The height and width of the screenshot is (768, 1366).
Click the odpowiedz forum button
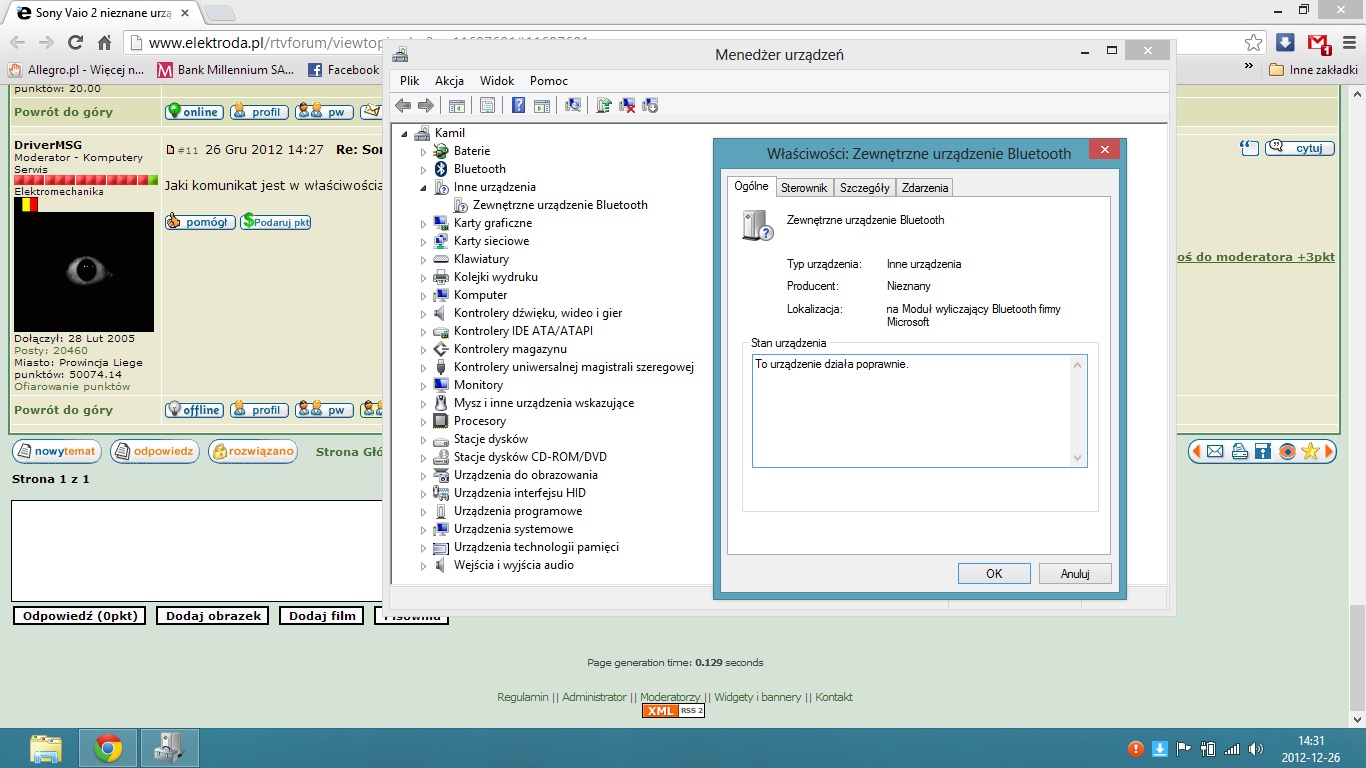coord(155,452)
